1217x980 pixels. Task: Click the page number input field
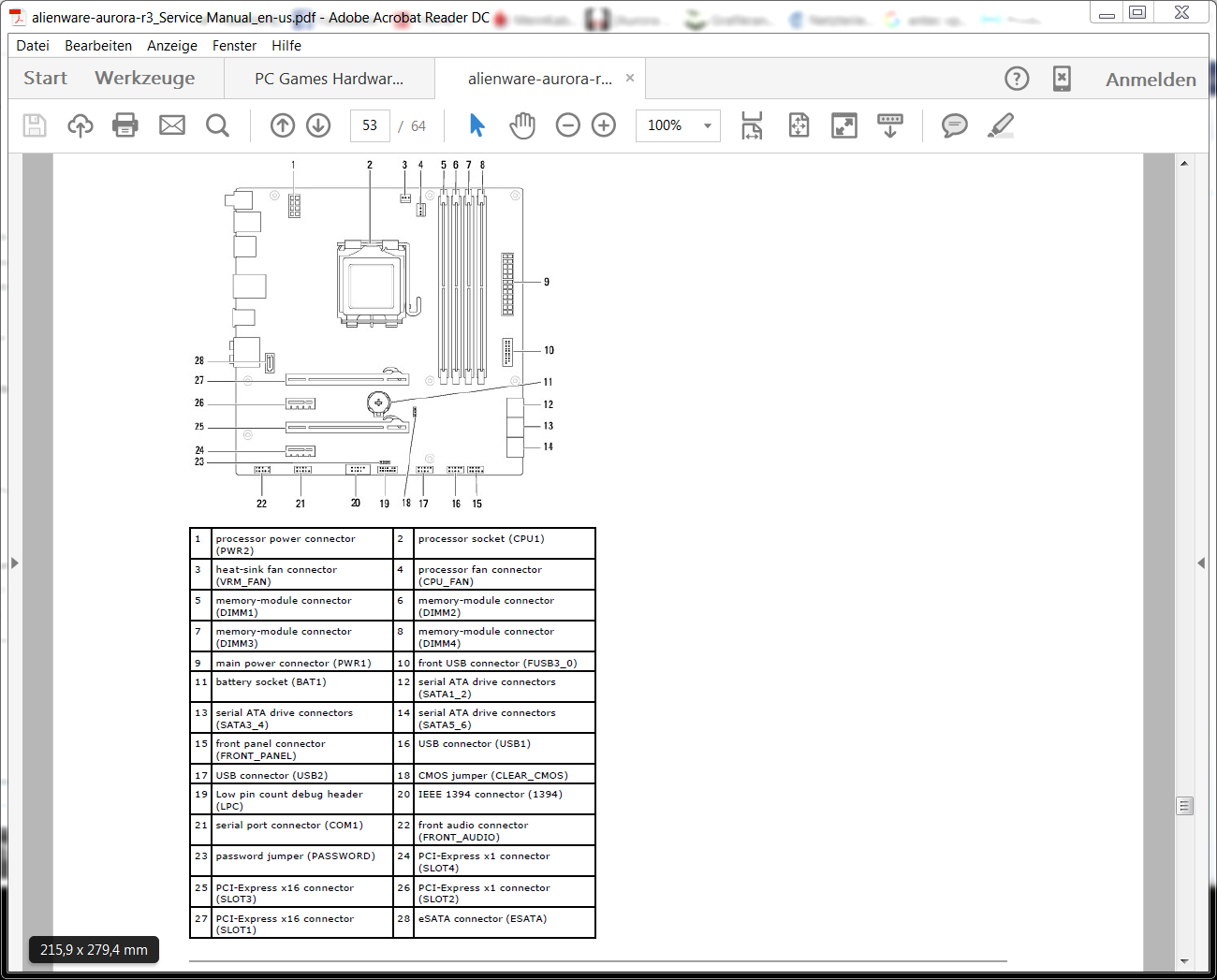370,125
